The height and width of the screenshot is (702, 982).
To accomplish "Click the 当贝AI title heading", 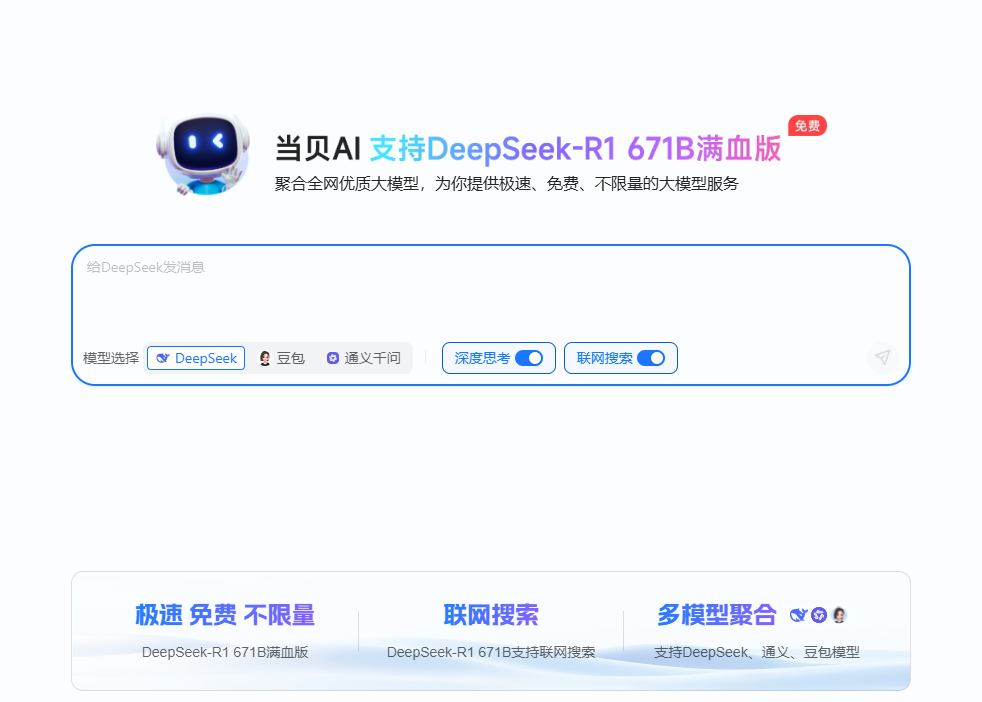I will [x=317, y=149].
